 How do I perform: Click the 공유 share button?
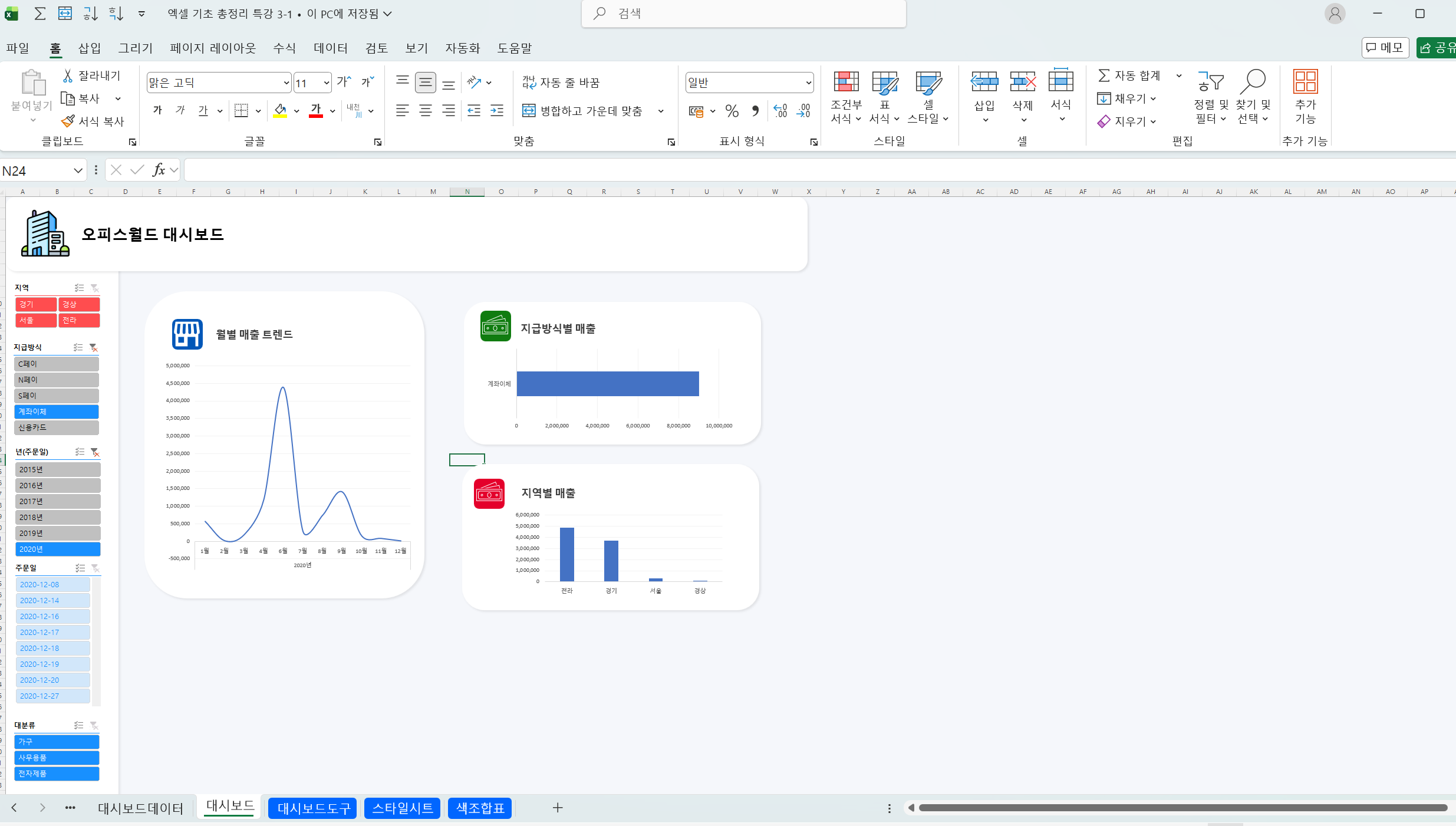pos(1437,48)
